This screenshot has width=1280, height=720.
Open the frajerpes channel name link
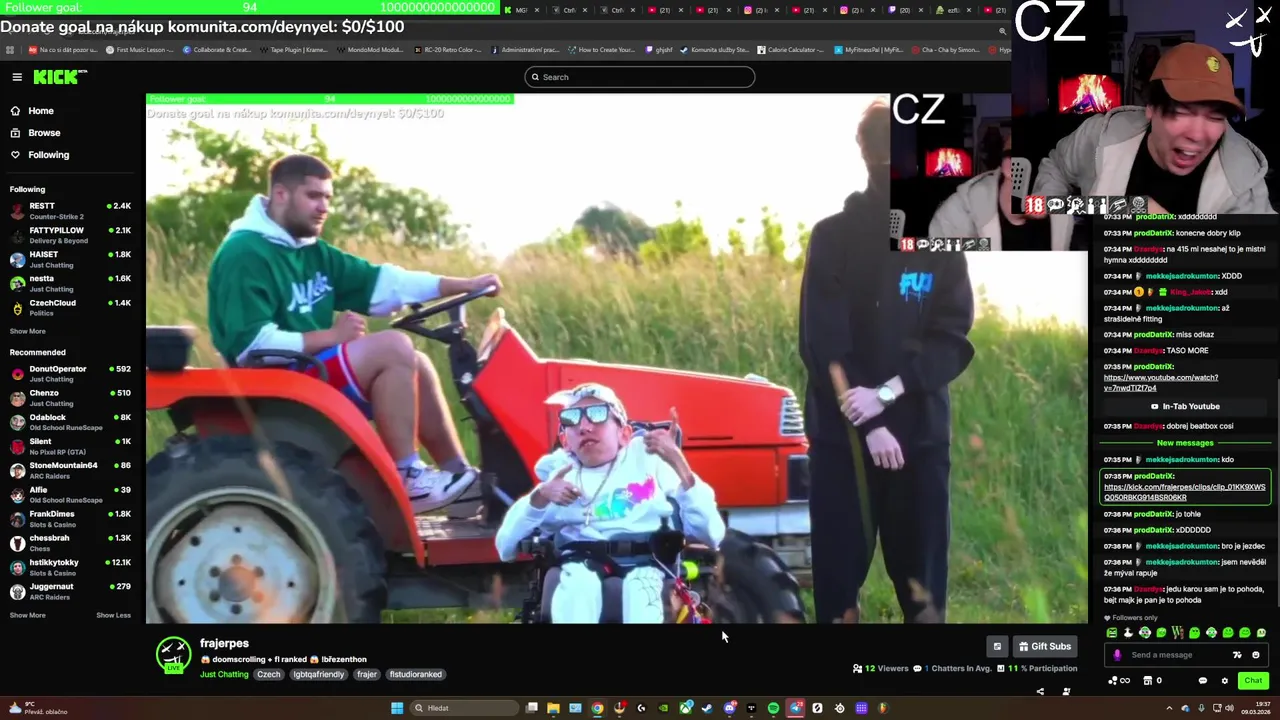point(224,643)
